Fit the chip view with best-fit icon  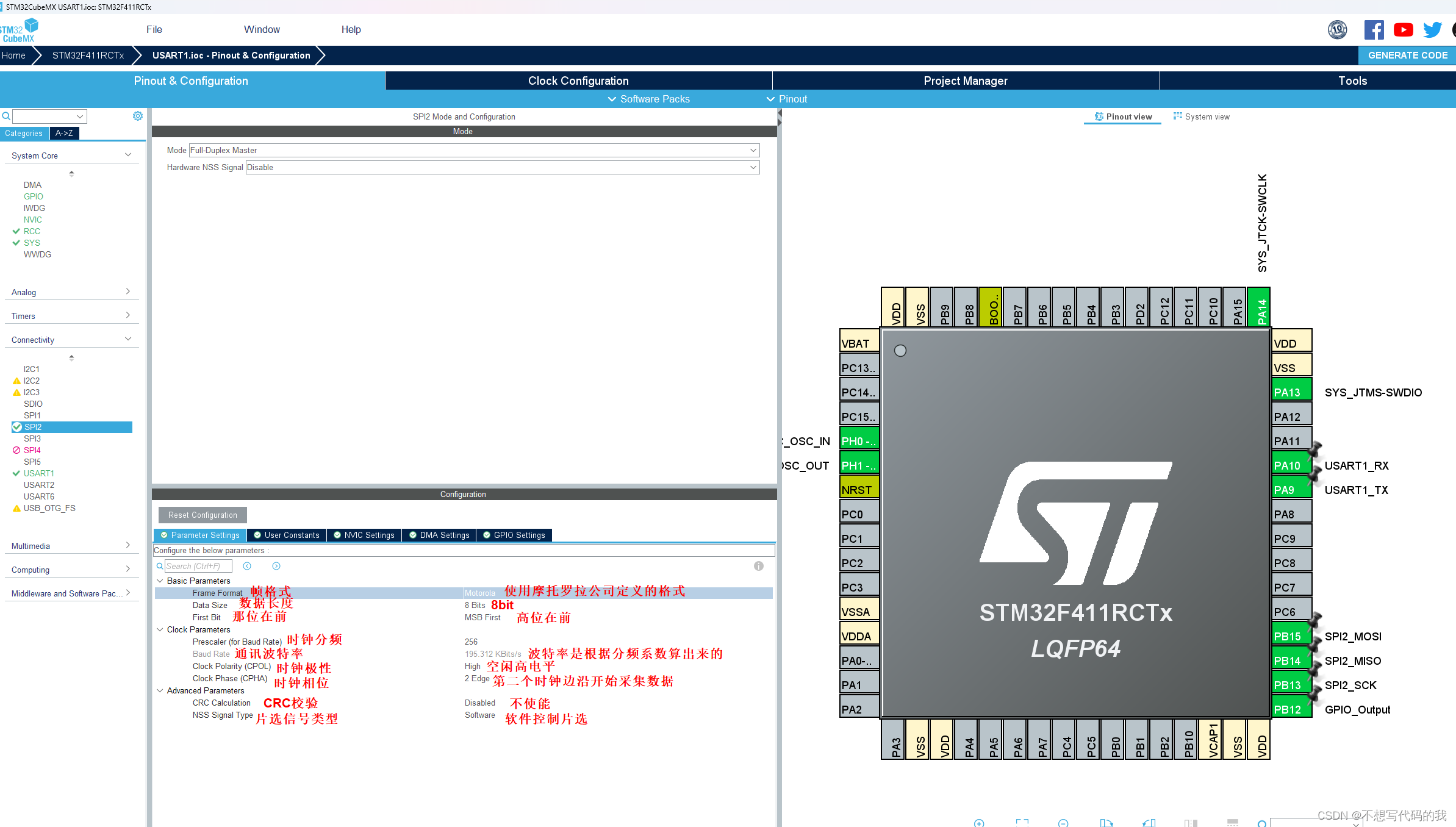coord(1022,823)
